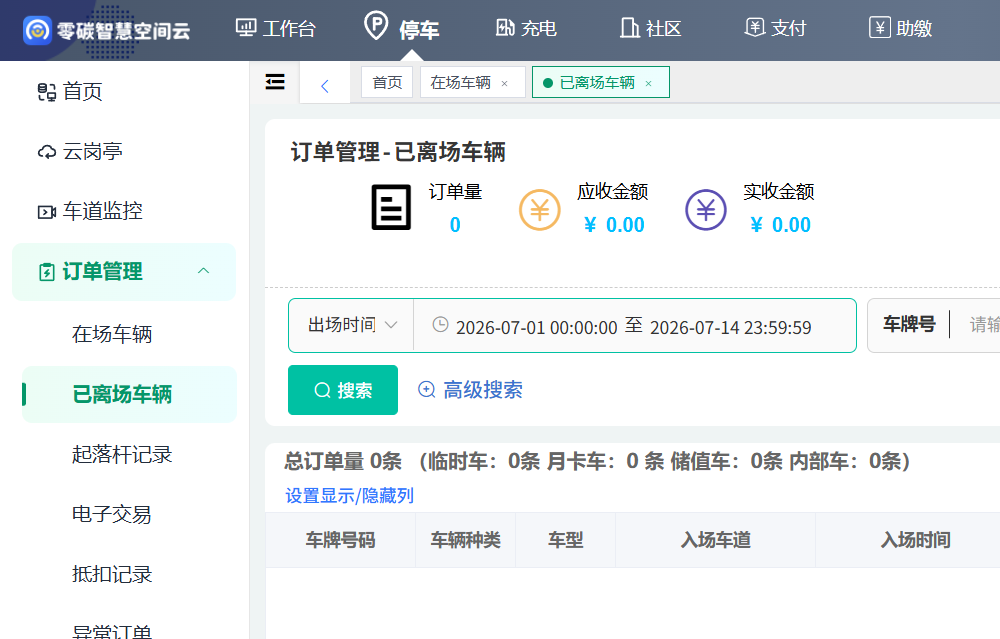Toggle sidebar with the hamburger menu icon
This screenshot has width=1000, height=639.
(x=275, y=82)
